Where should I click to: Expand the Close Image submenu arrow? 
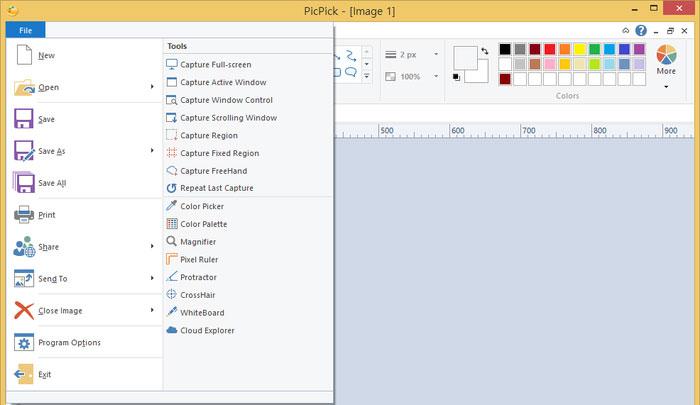pyautogui.click(x=152, y=310)
